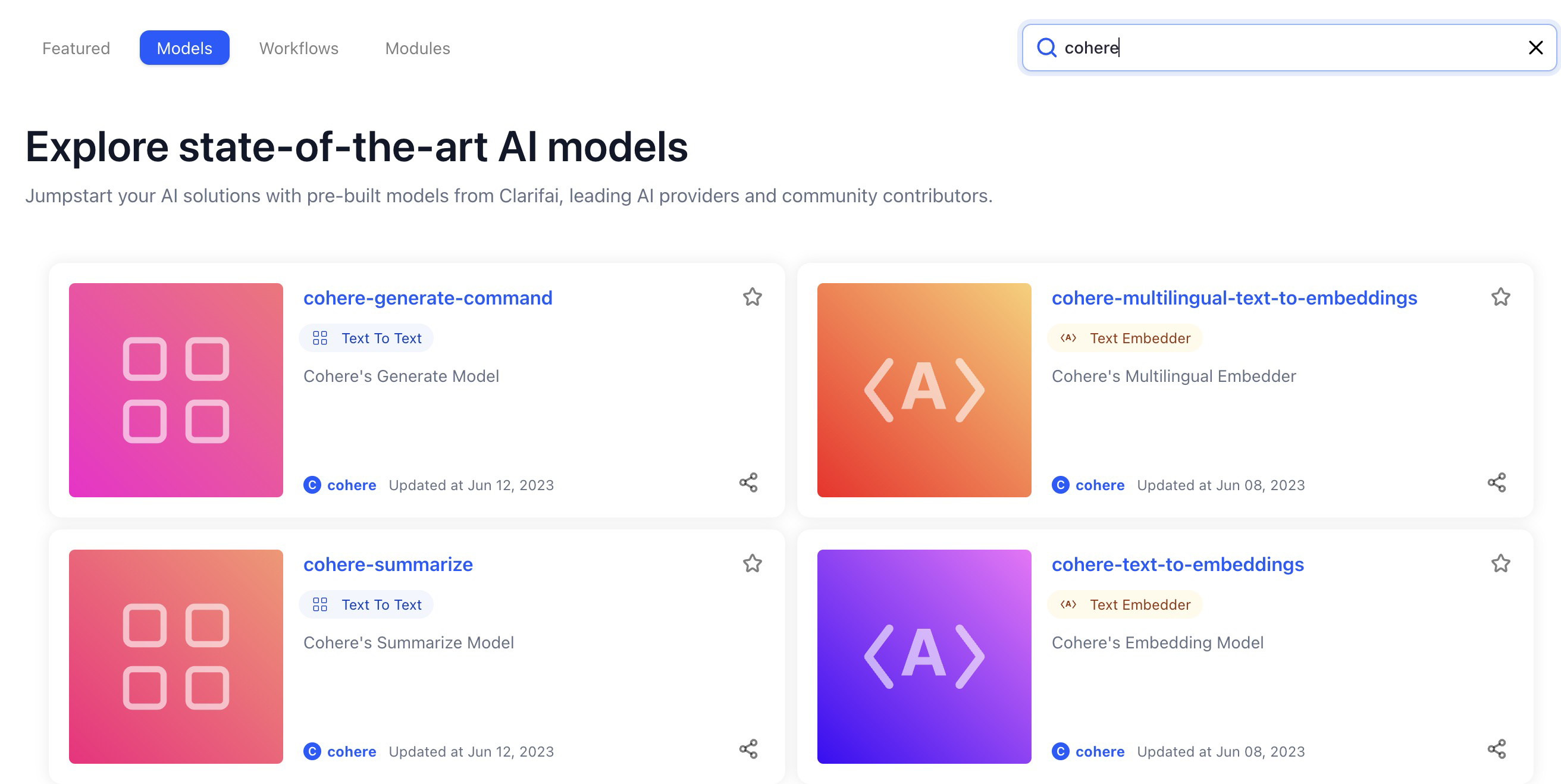
Task: Open cohere-summarize model title link
Action: (388, 565)
